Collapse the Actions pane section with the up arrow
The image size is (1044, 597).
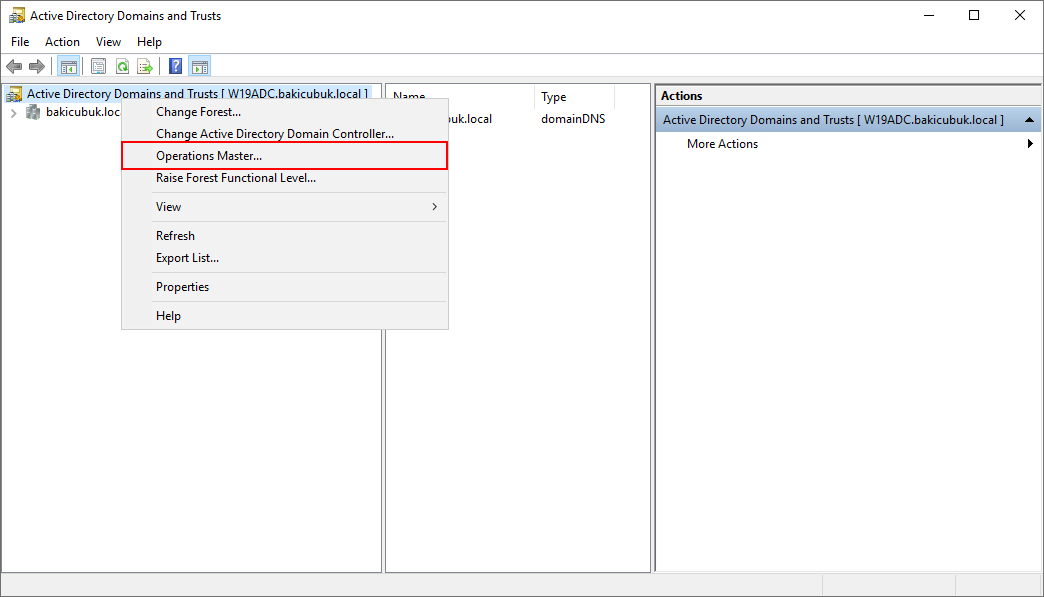1029,120
